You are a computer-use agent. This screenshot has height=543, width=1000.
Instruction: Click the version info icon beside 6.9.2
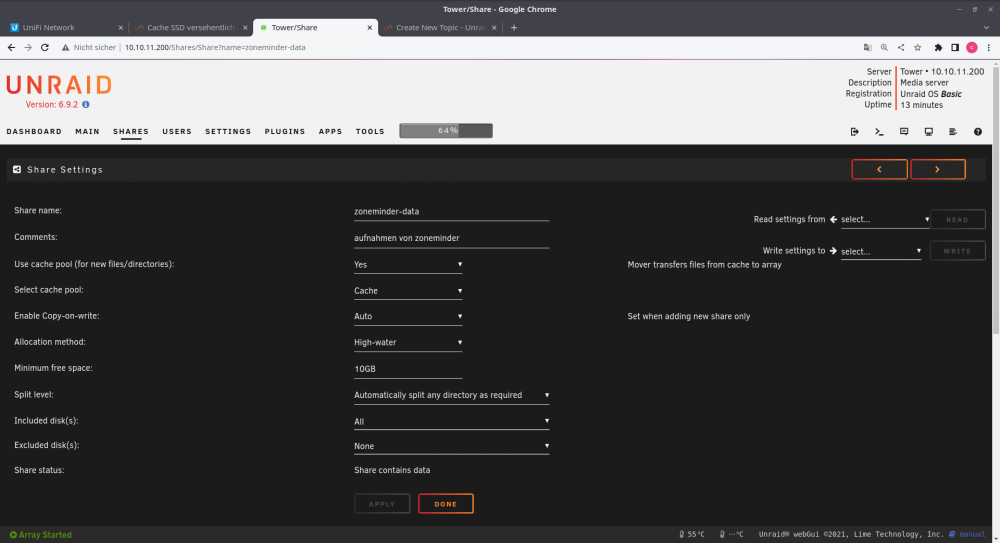point(85,105)
